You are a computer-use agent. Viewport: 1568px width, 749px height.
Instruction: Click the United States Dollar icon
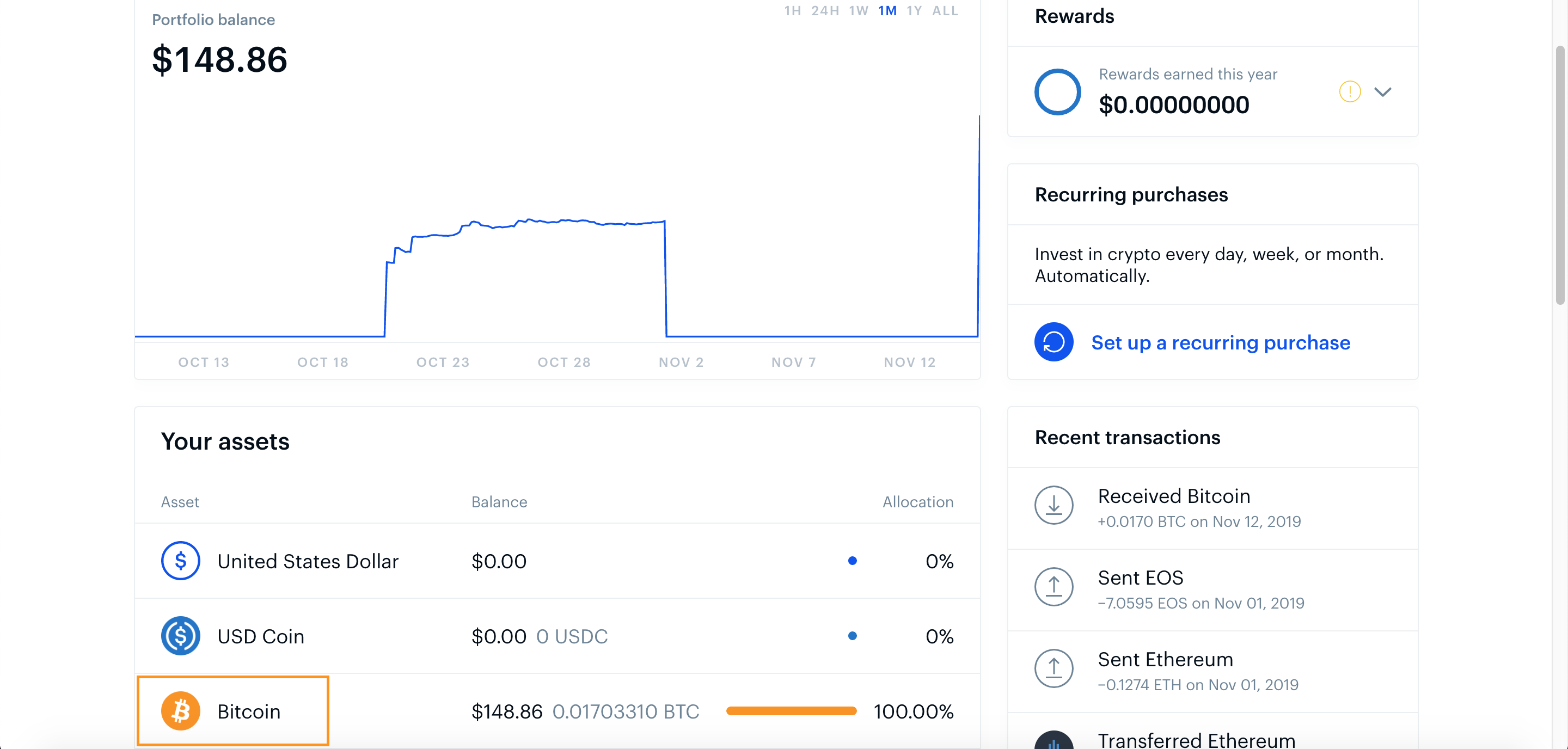pyautogui.click(x=180, y=560)
